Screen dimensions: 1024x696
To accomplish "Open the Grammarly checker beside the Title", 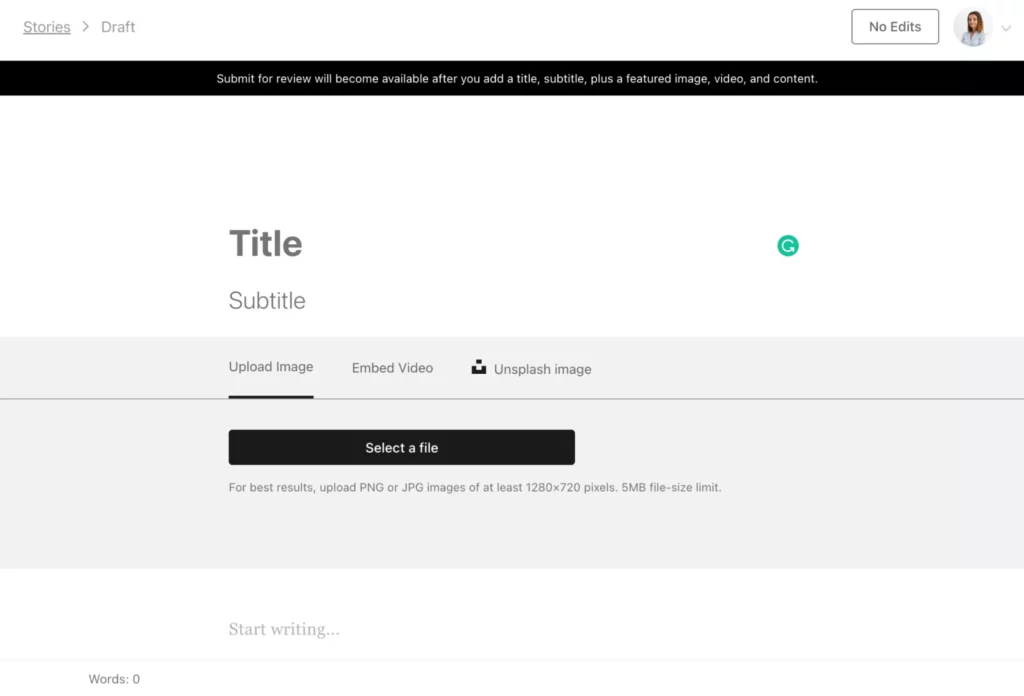I will click(x=787, y=245).
